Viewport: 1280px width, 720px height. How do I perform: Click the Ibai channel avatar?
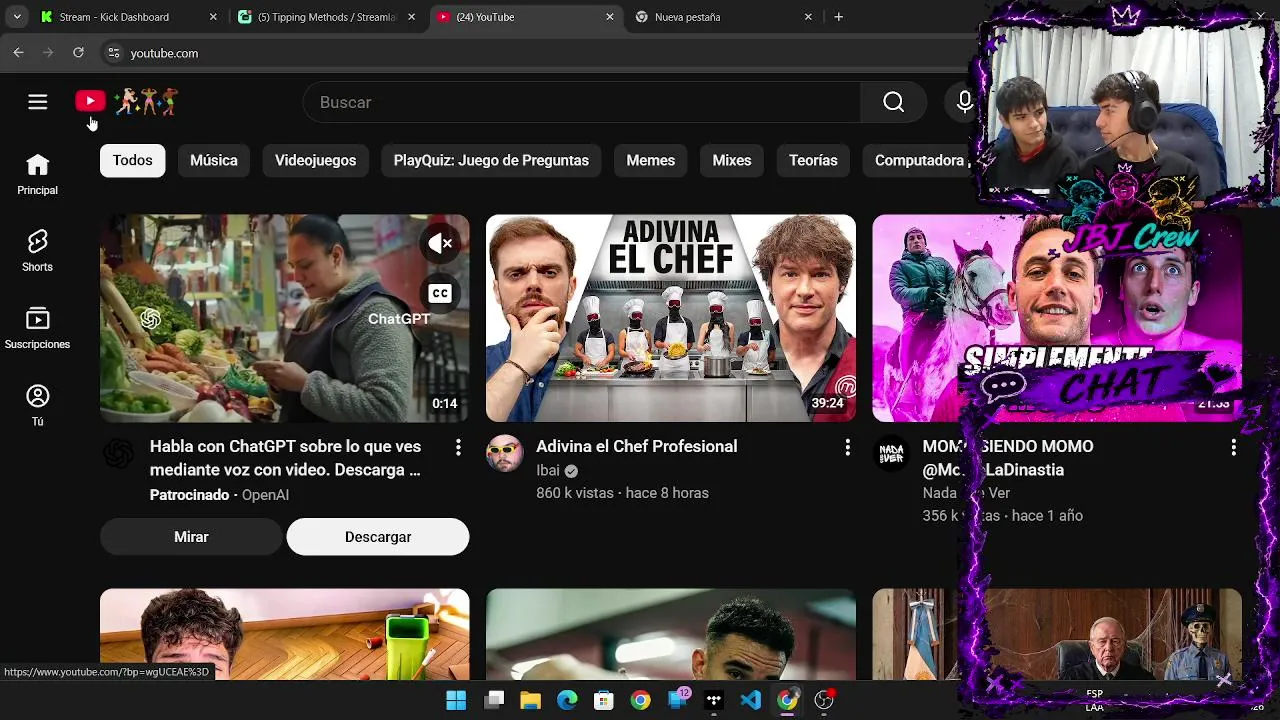[x=504, y=454]
